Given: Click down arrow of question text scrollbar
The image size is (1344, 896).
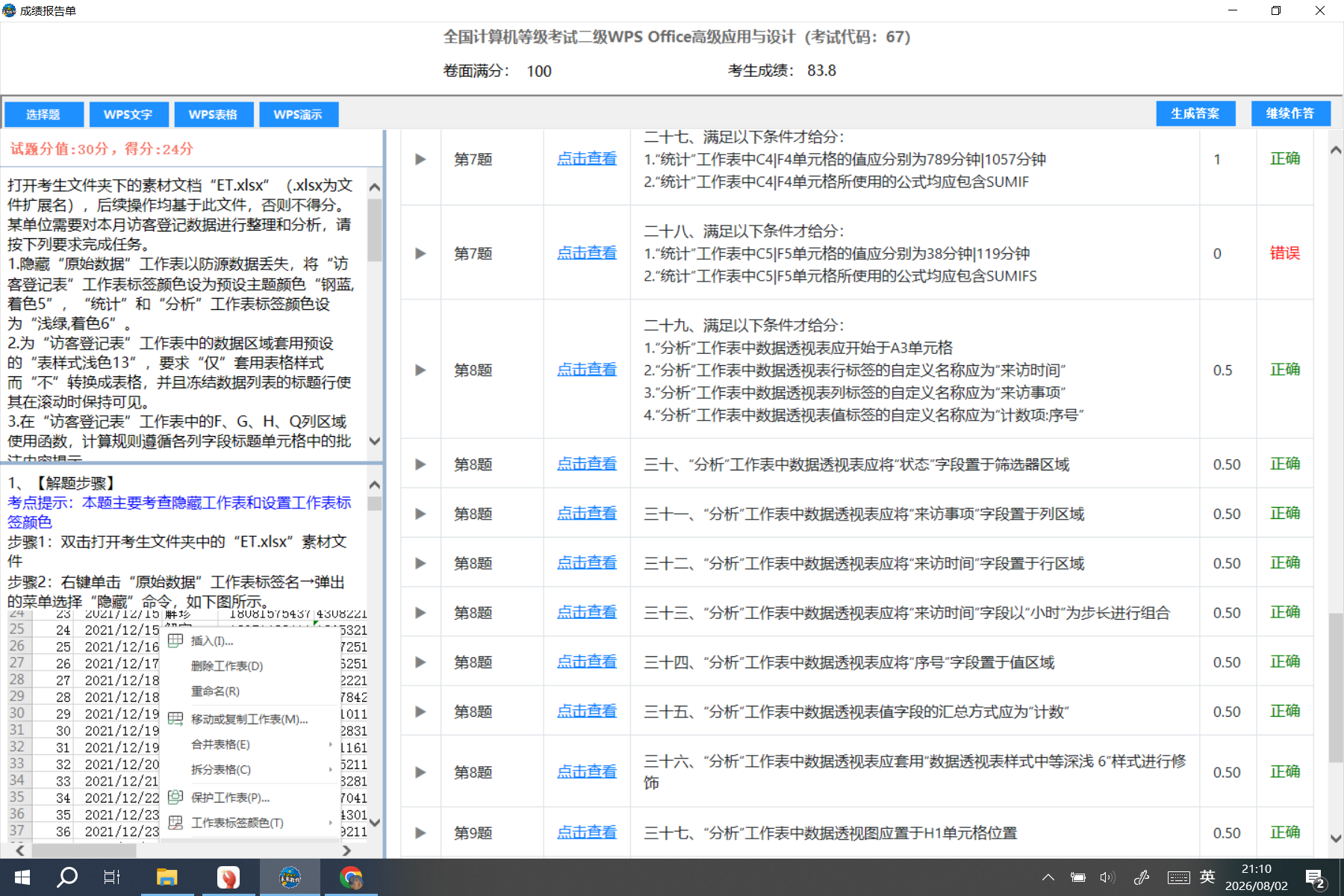Looking at the screenshot, I should pyautogui.click(x=375, y=441).
